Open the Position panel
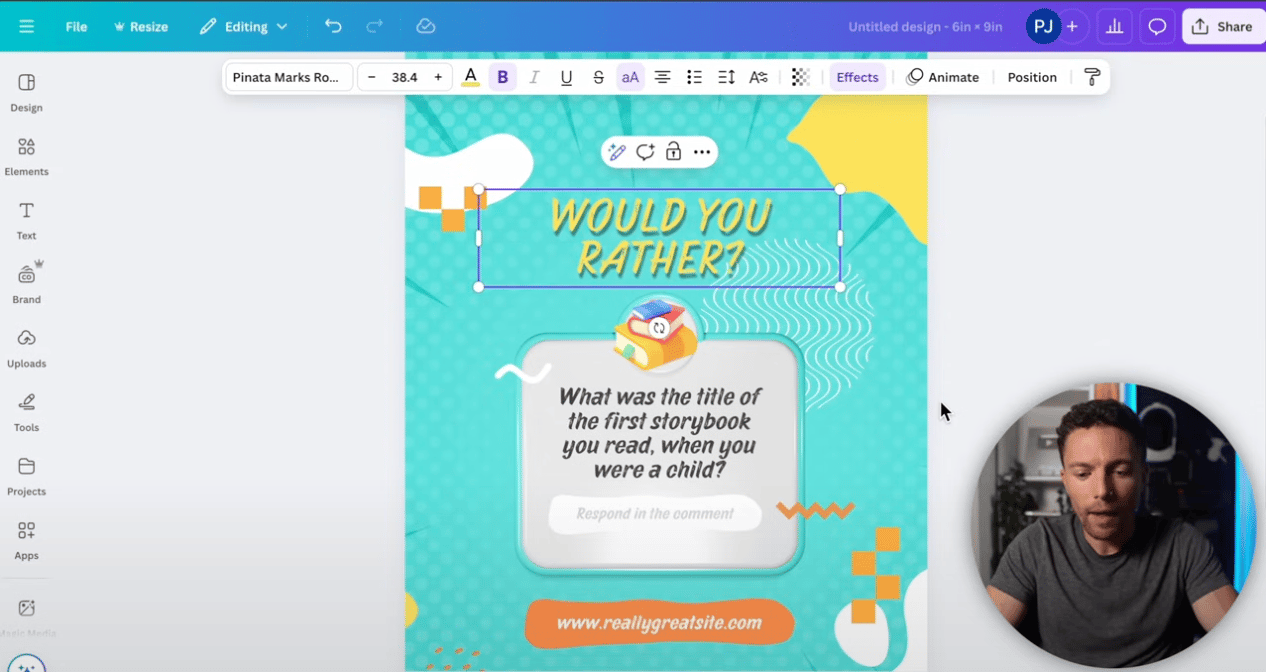The width and height of the screenshot is (1266, 672). (1032, 77)
